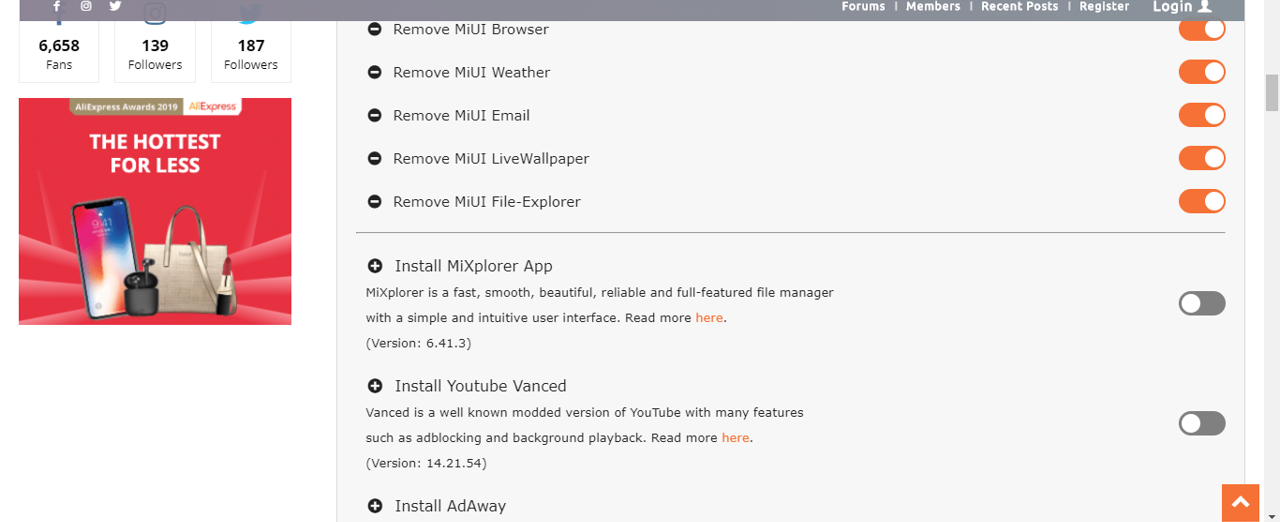The image size is (1280, 522).
Task: Enable the Install Youtube Vanced switch
Action: click(x=1202, y=423)
